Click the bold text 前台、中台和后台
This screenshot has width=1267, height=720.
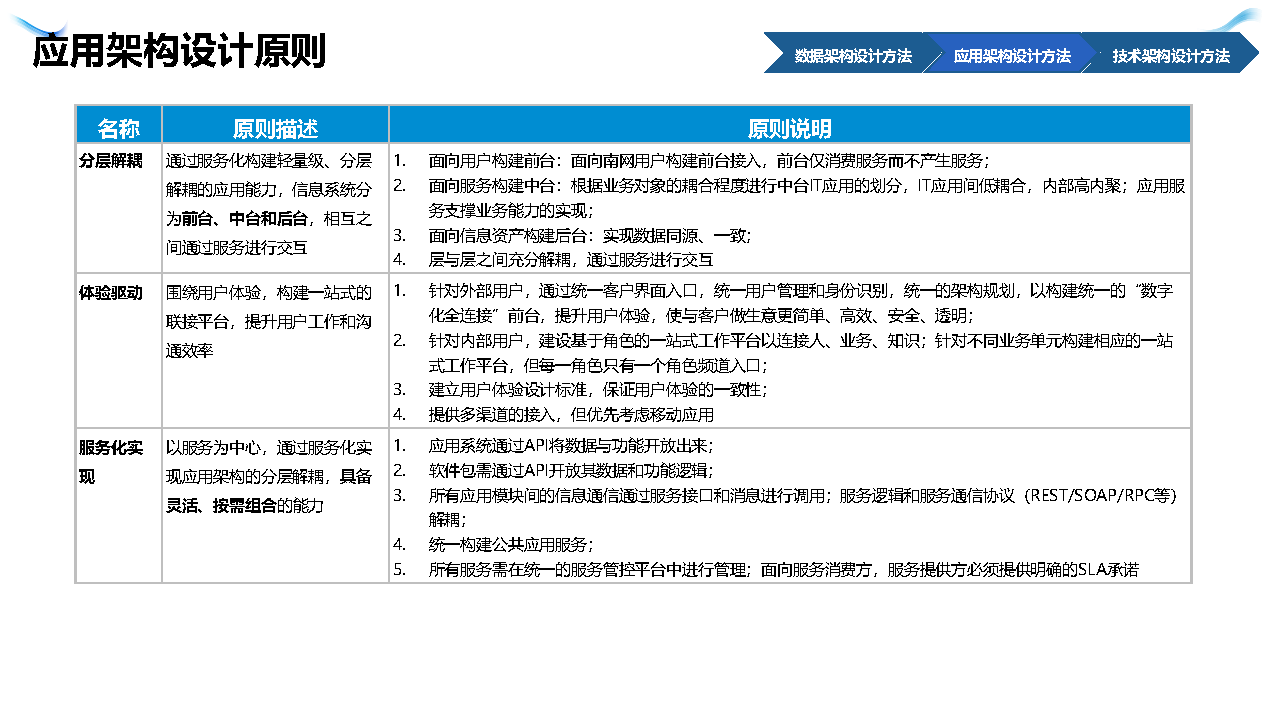244,218
